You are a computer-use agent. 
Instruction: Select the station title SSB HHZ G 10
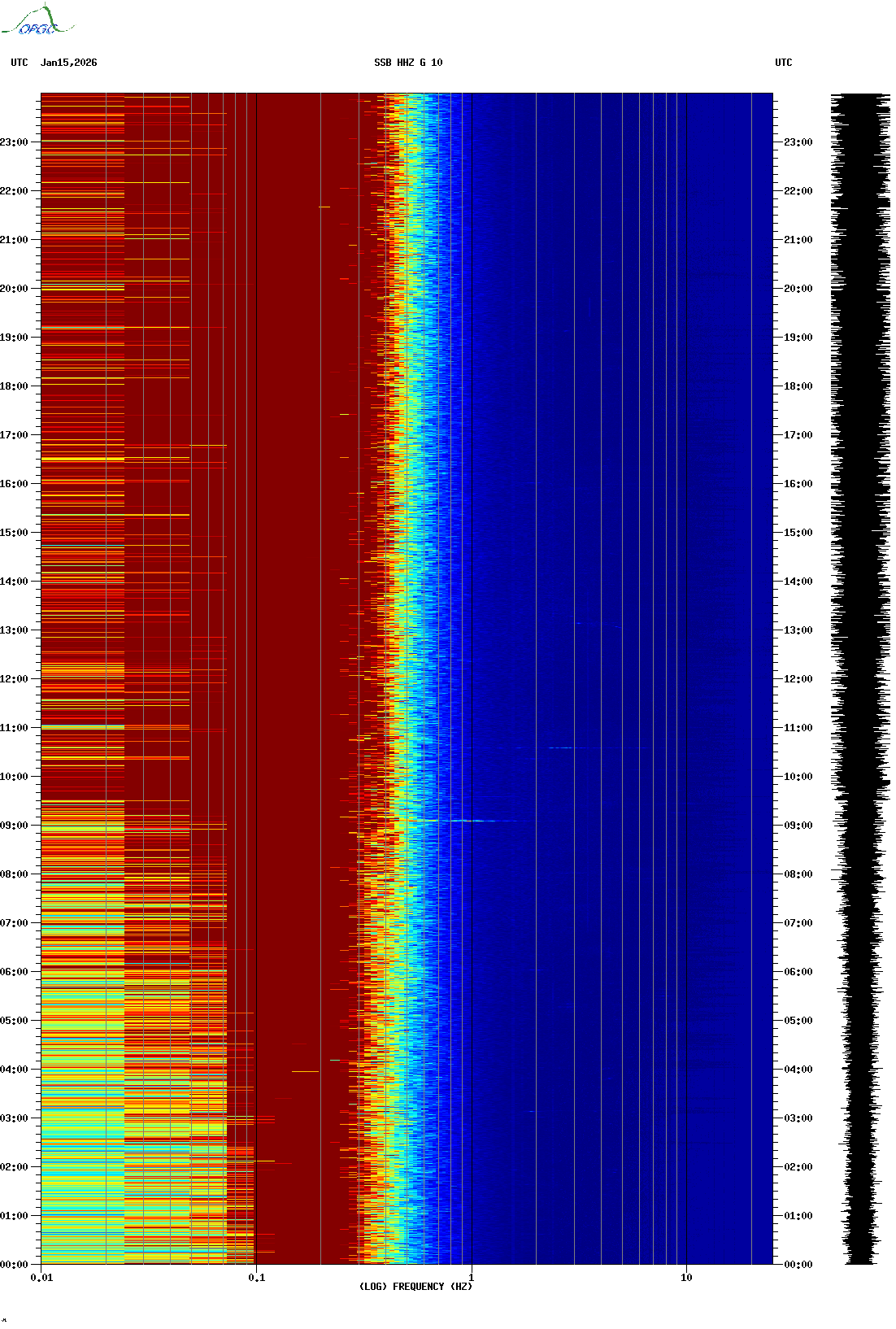408,63
